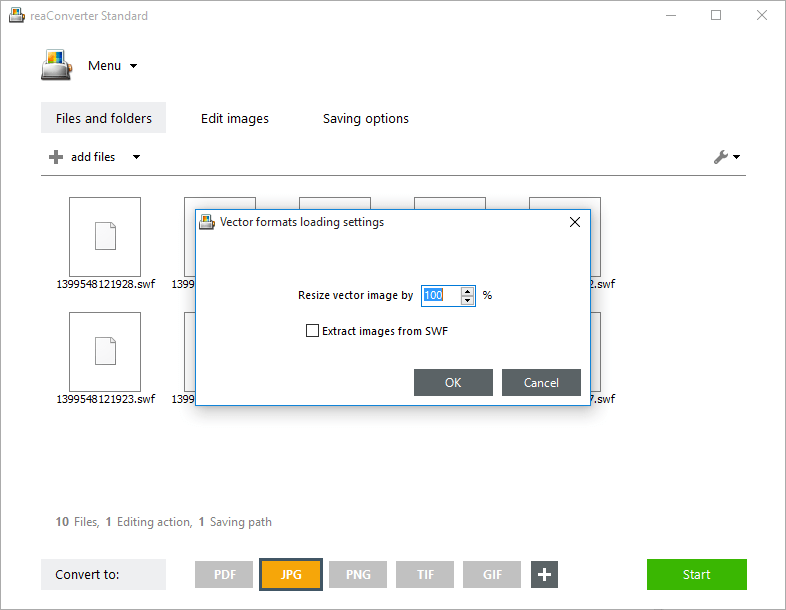The width and height of the screenshot is (786, 610).
Task: Switch to the Edit images tab
Action: coord(235,118)
